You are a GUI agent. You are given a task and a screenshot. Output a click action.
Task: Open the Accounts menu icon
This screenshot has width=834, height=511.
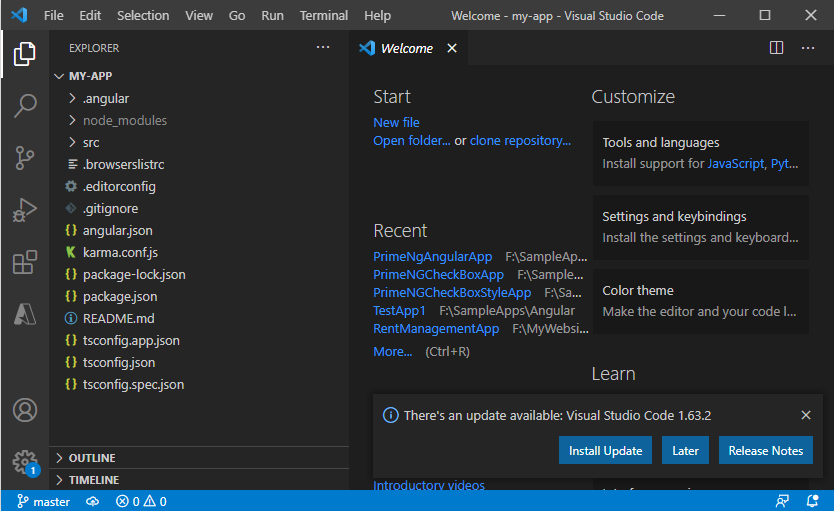point(24,410)
